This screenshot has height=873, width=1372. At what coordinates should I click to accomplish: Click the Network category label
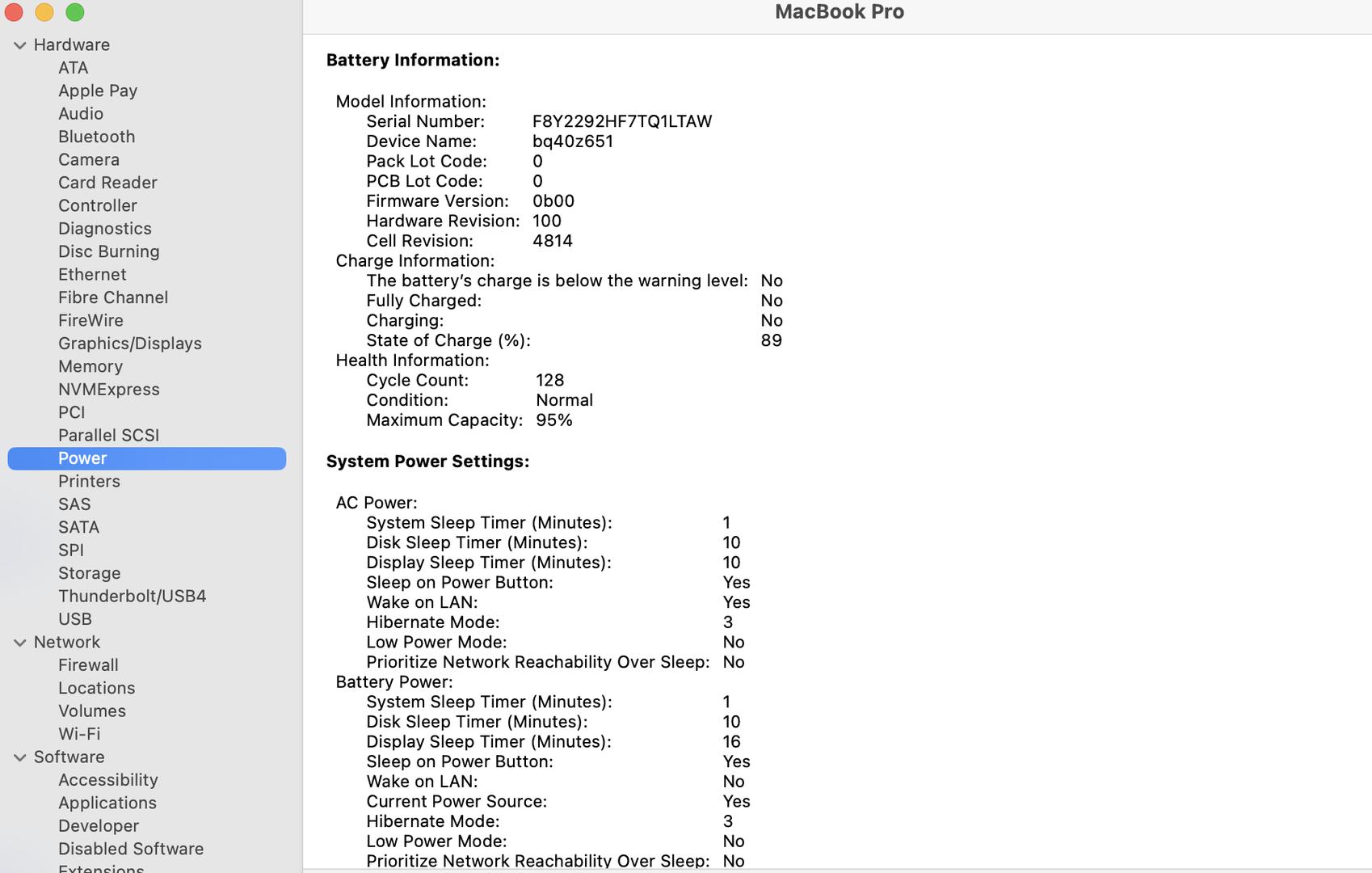point(67,643)
